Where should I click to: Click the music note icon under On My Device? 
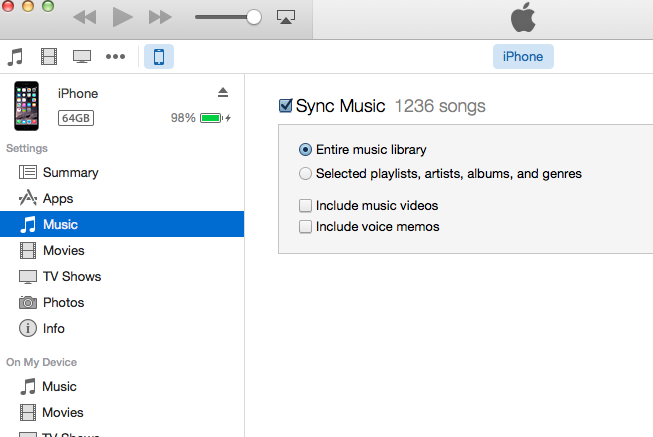tap(28, 387)
